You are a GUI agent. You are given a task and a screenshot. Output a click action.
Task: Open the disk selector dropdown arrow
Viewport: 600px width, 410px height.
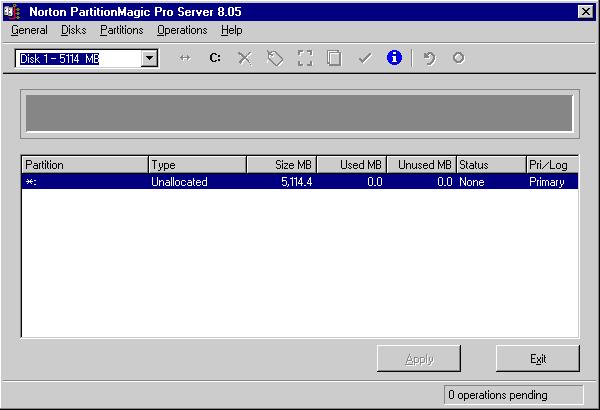click(x=149, y=59)
